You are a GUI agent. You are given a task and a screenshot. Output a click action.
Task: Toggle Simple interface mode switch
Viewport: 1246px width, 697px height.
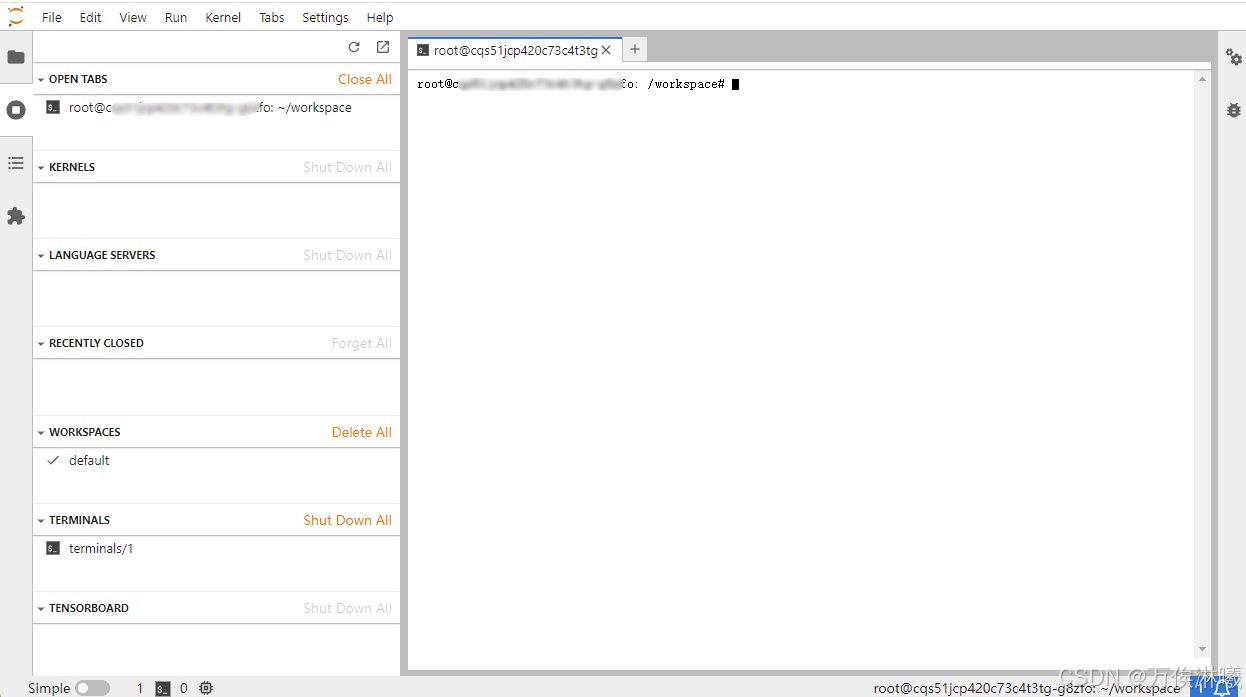click(92, 688)
